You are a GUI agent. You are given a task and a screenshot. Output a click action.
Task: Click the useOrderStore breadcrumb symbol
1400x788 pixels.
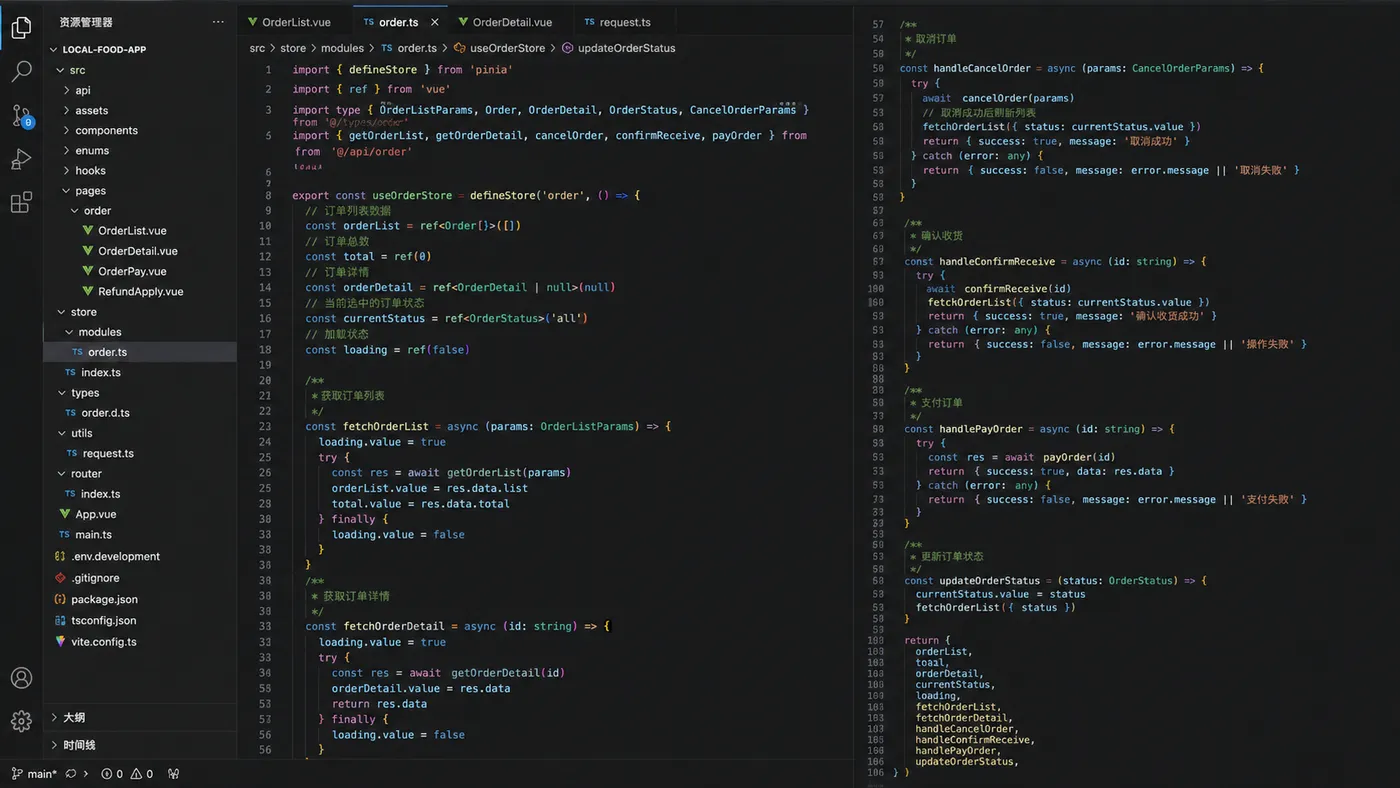pos(500,48)
